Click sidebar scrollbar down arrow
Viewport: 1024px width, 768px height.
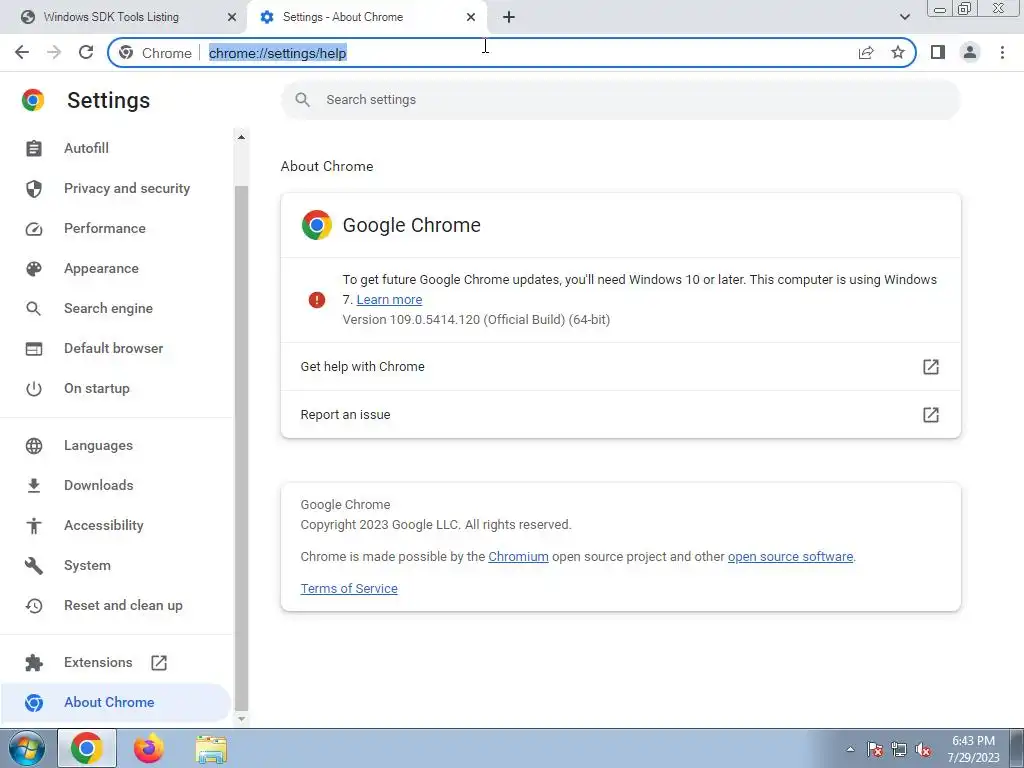click(241, 718)
